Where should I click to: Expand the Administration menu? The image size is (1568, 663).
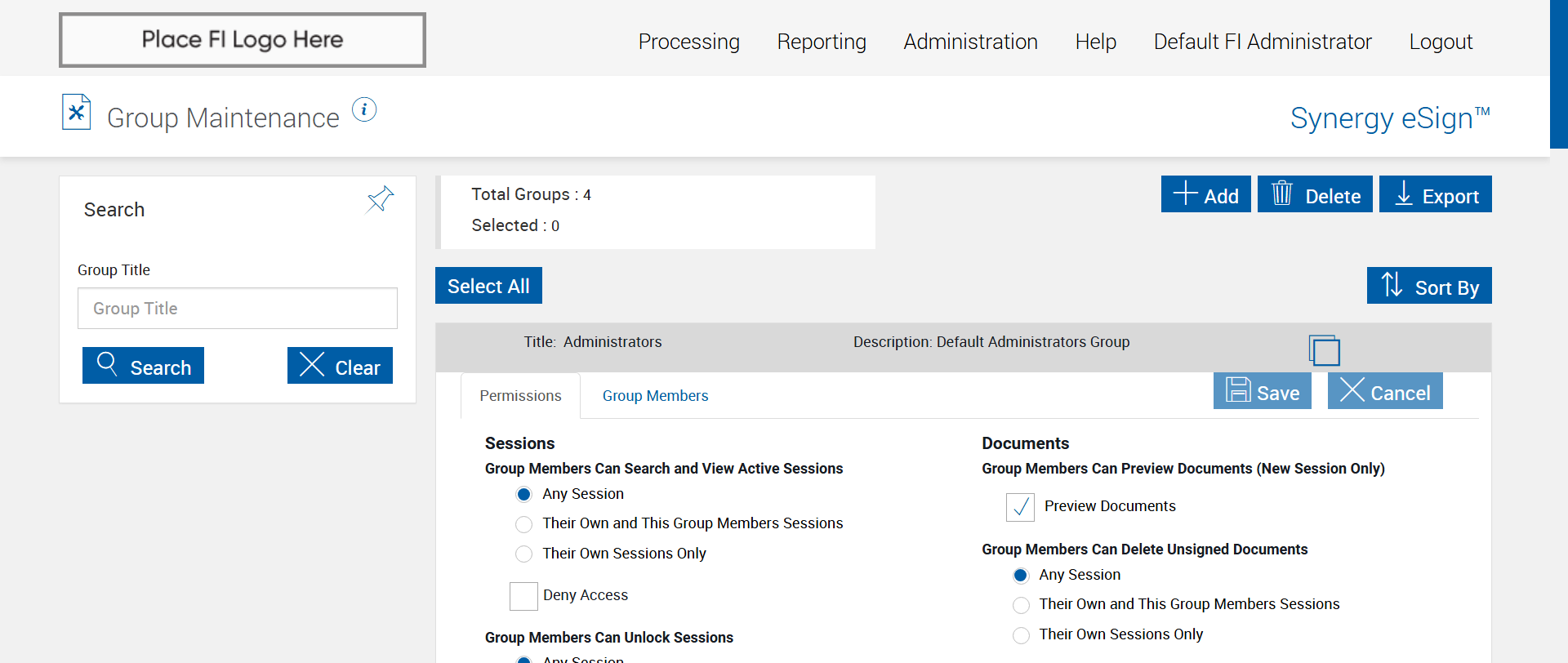(x=970, y=42)
